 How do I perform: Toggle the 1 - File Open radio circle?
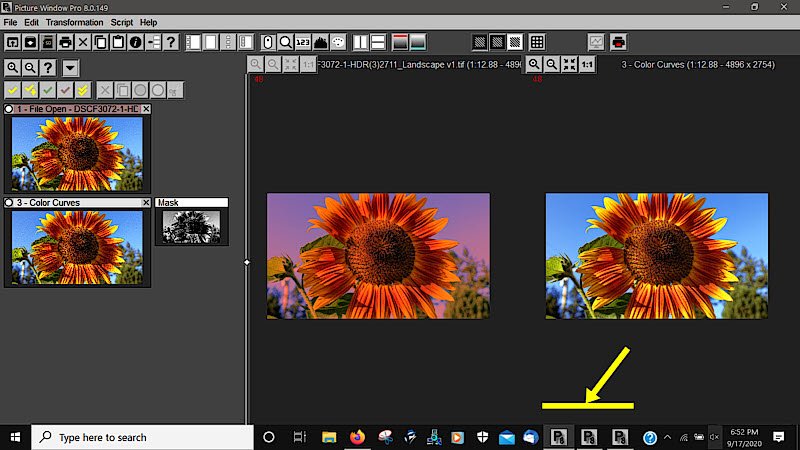[9, 109]
